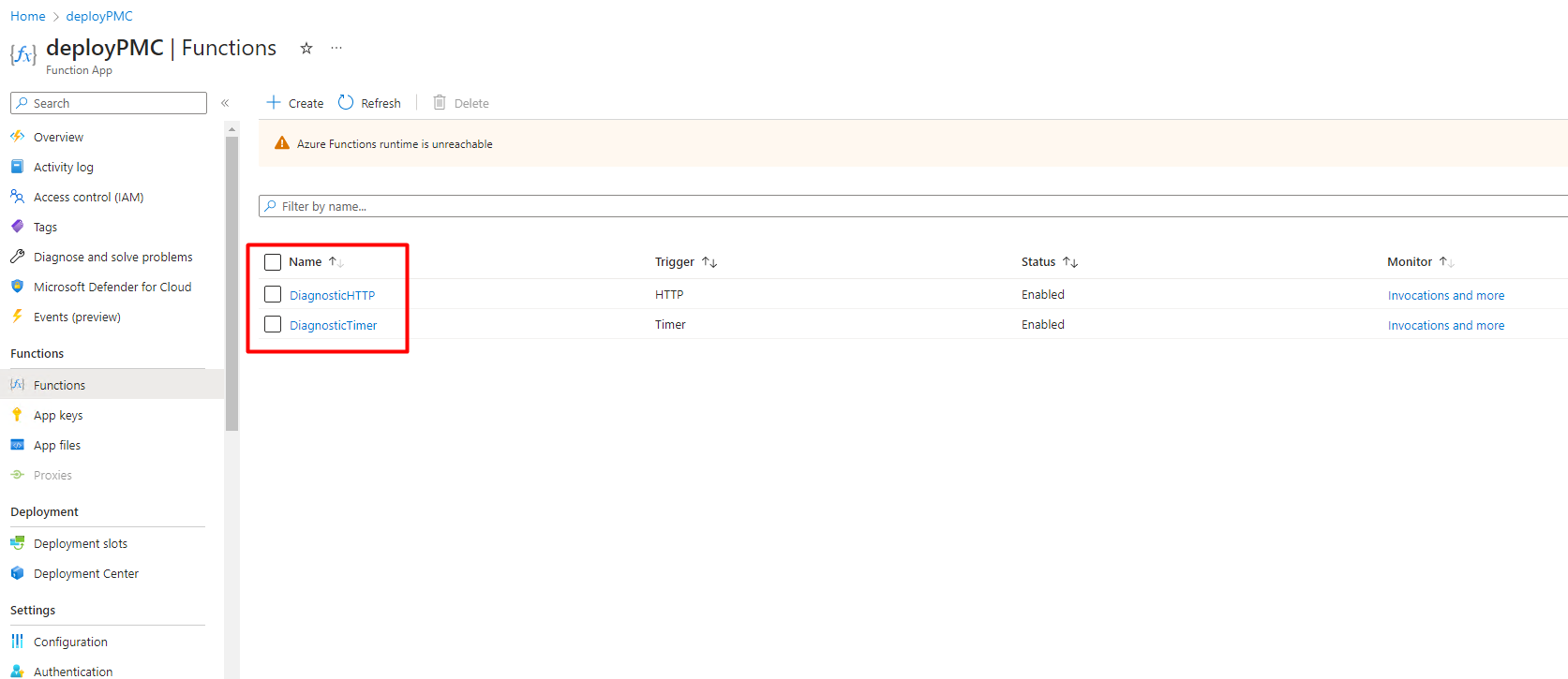
Task: Click the Function App fx logo icon
Action: (x=23, y=54)
